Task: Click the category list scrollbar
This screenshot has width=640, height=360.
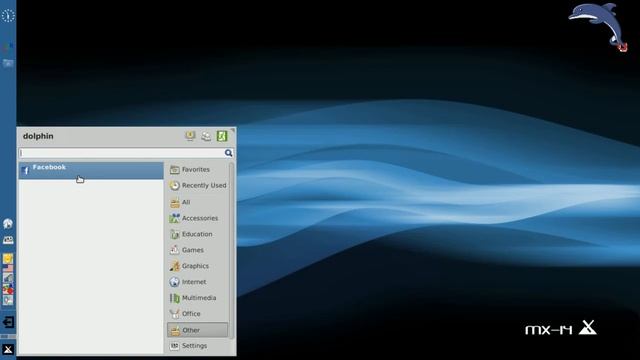Action: click(x=232, y=251)
